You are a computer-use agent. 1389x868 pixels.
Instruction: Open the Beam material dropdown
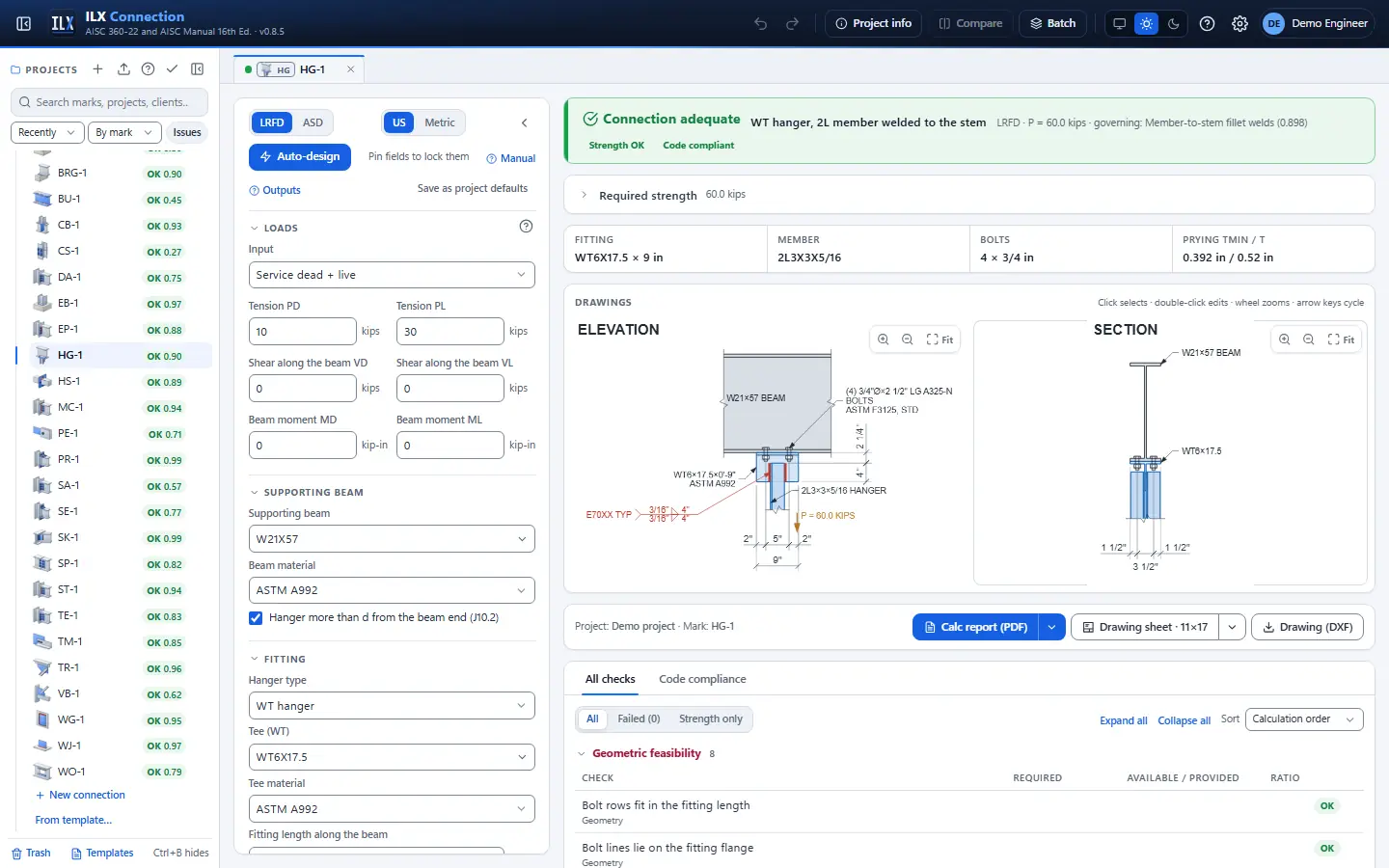pyautogui.click(x=392, y=590)
